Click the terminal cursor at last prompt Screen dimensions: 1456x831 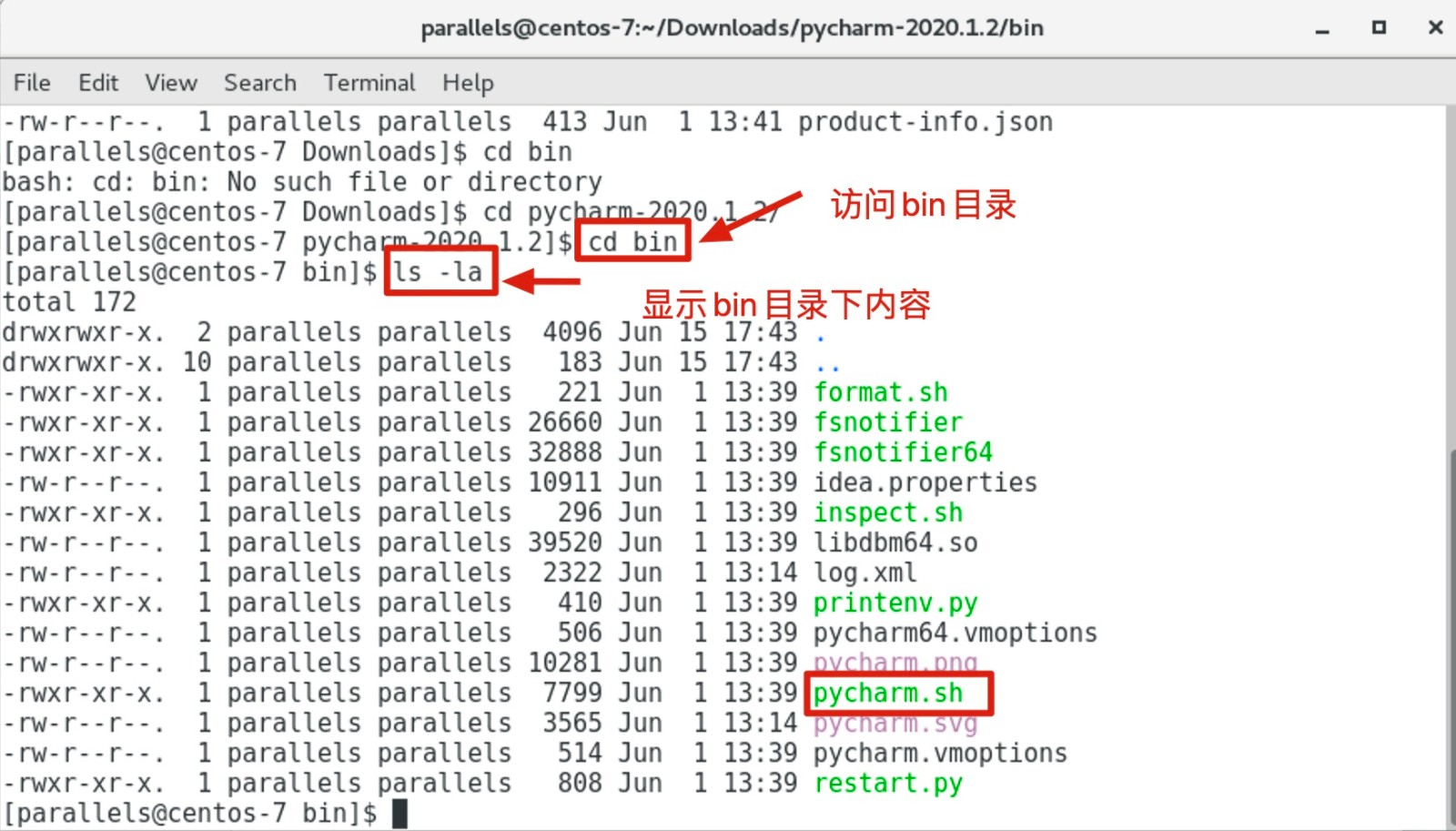pyautogui.click(x=399, y=813)
